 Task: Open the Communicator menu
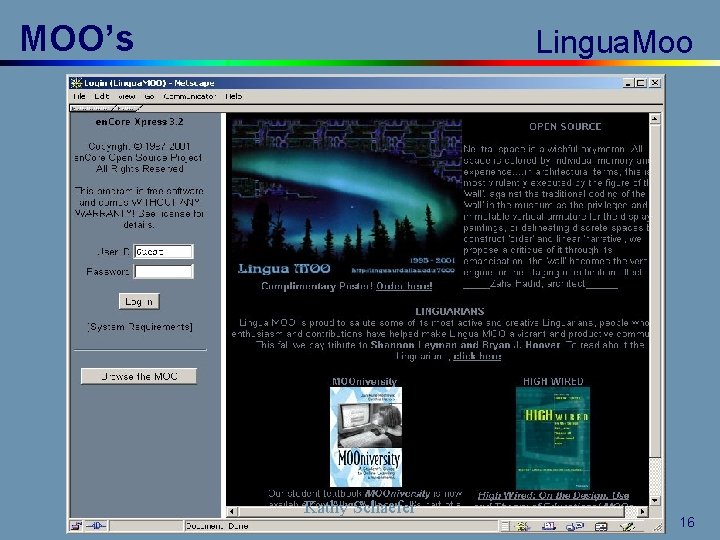[189, 96]
